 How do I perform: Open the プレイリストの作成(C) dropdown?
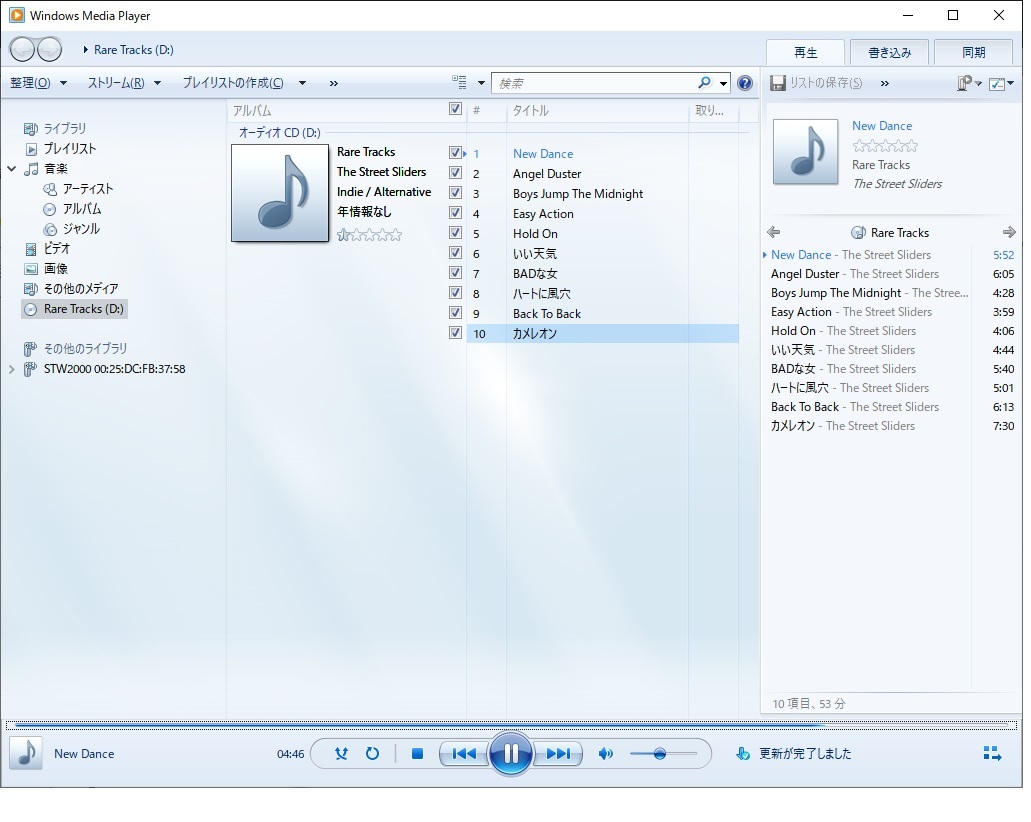point(244,83)
